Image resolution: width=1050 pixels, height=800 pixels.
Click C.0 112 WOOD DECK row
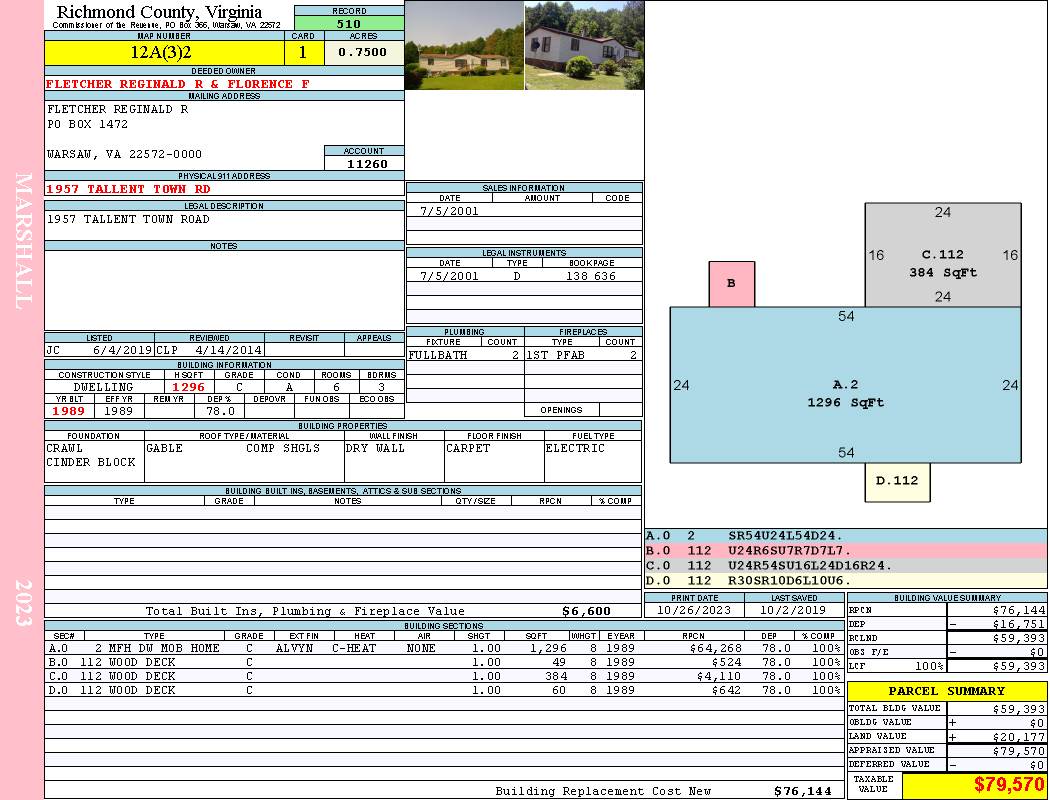click(x=443, y=676)
